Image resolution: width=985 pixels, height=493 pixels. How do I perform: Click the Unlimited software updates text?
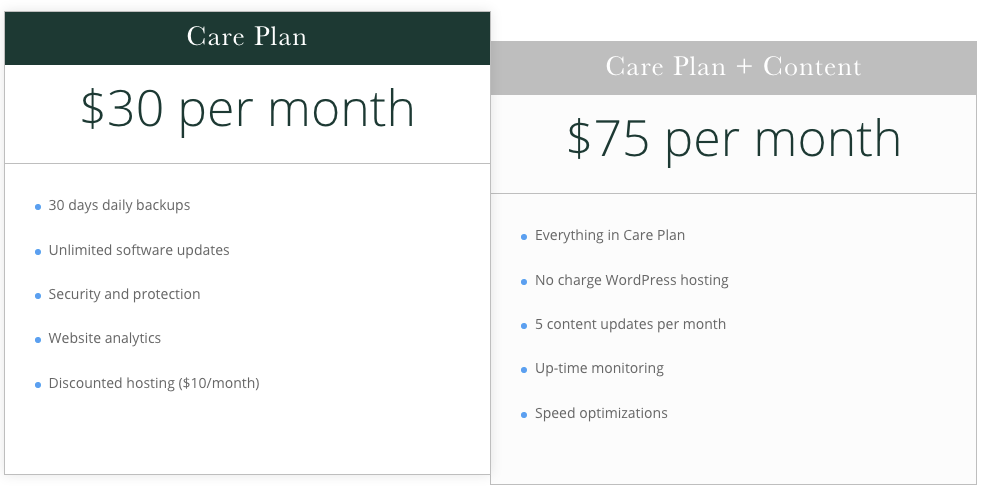coord(139,250)
